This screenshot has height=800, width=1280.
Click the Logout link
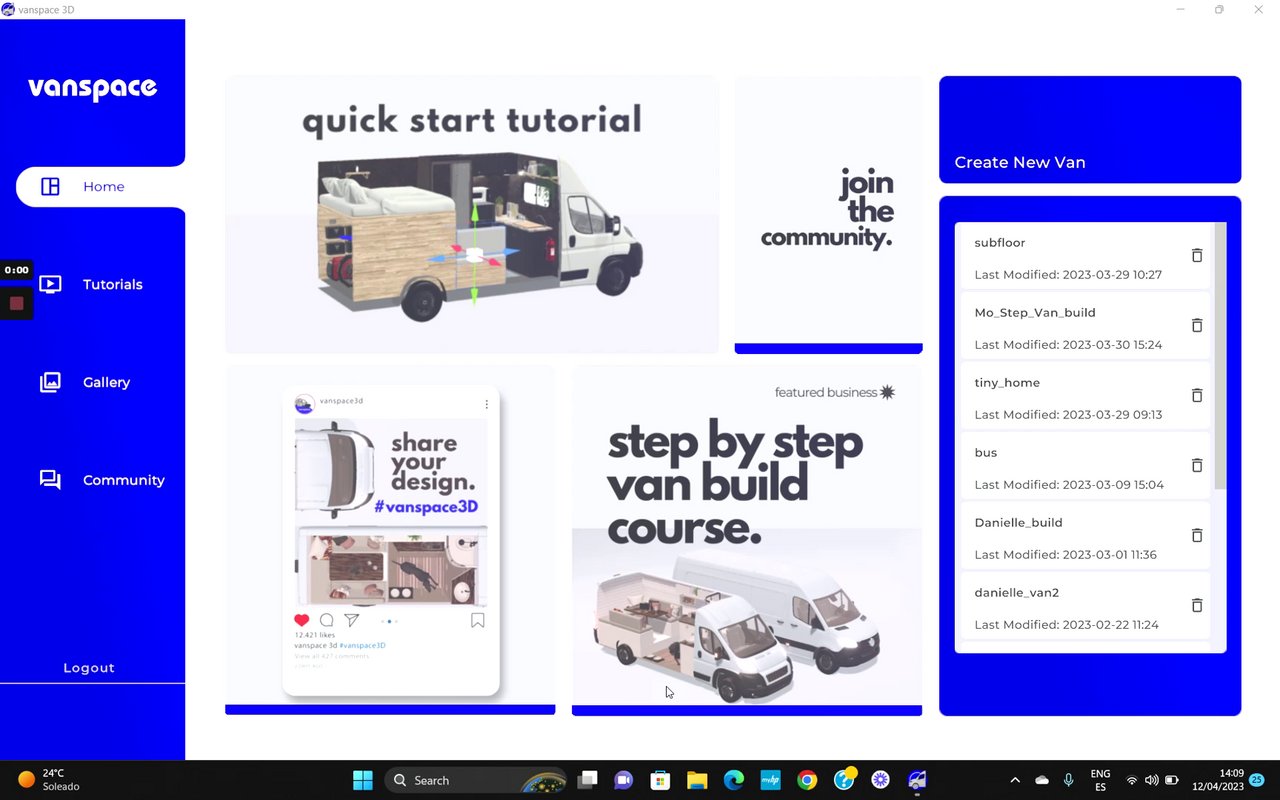tap(89, 668)
